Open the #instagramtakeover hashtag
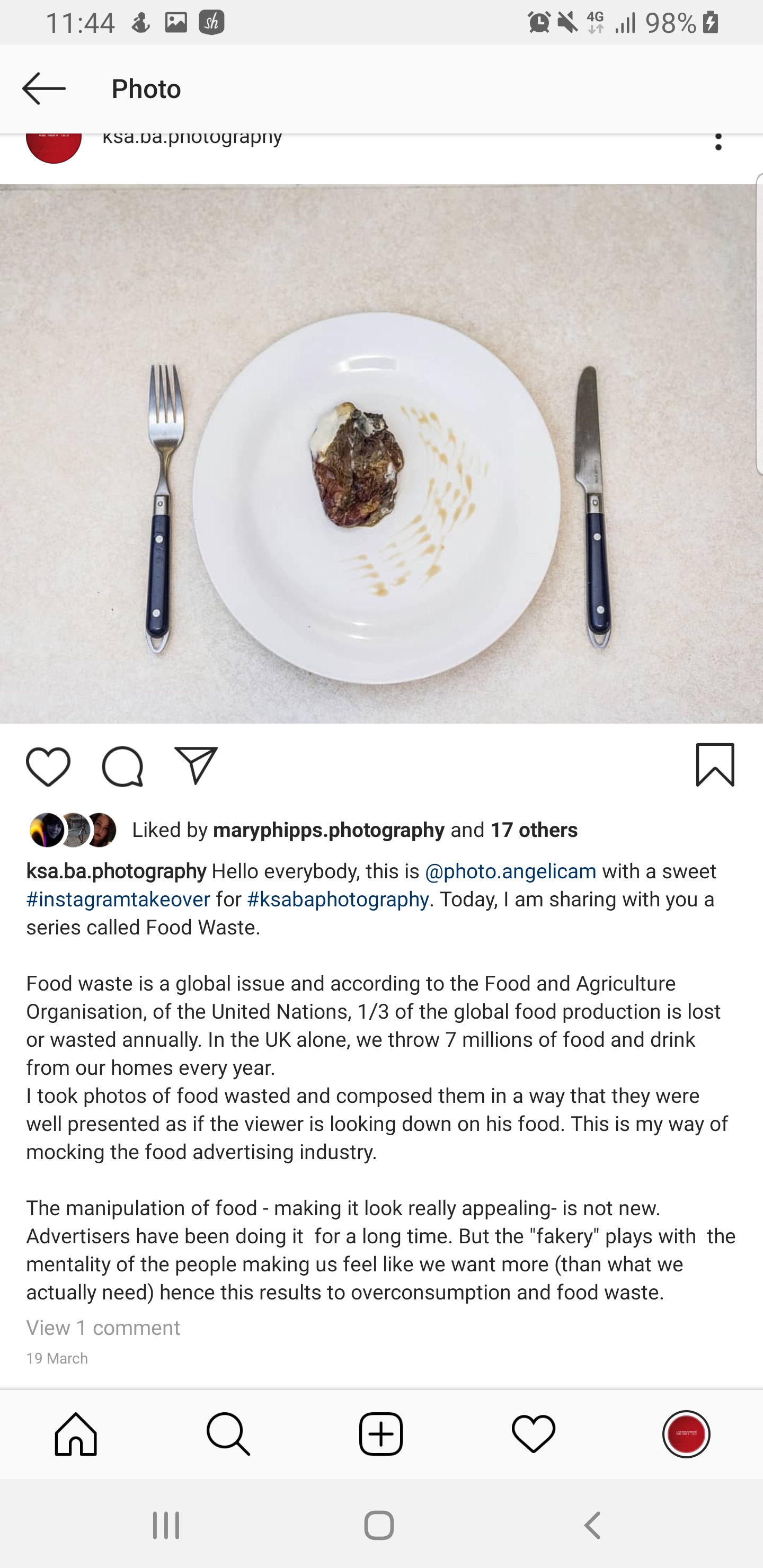This screenshot has width=763, height=1568. coord(118,899)
